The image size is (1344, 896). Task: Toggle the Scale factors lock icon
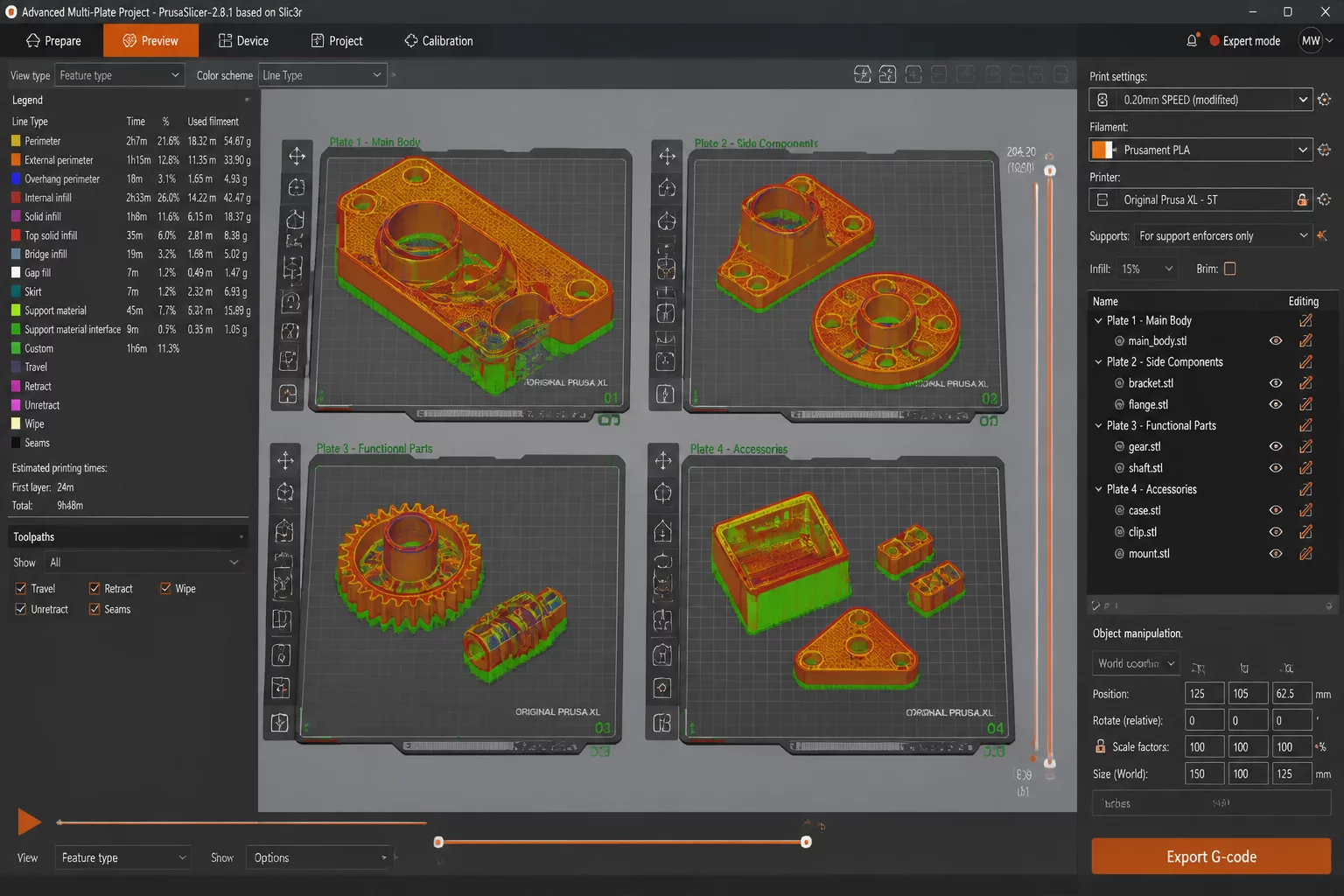click(x=1101, y=746)
